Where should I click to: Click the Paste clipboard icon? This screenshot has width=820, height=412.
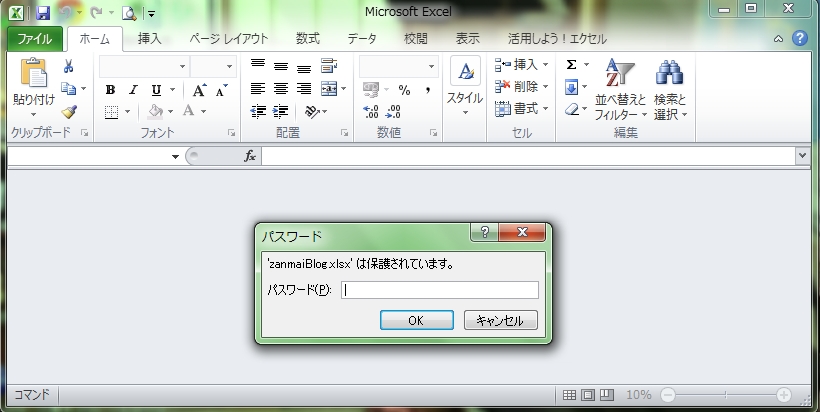click(33, 73)
